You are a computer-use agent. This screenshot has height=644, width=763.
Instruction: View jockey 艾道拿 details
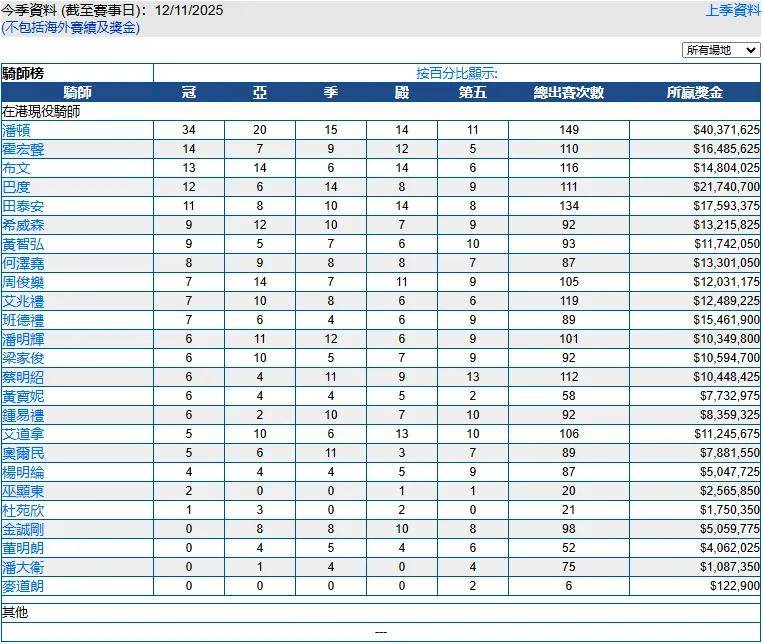23,434
